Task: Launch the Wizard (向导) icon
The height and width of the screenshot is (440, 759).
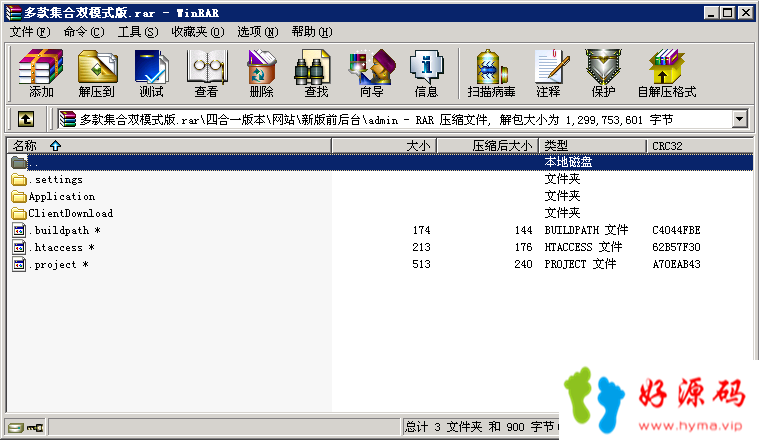Action: [372, 73]
